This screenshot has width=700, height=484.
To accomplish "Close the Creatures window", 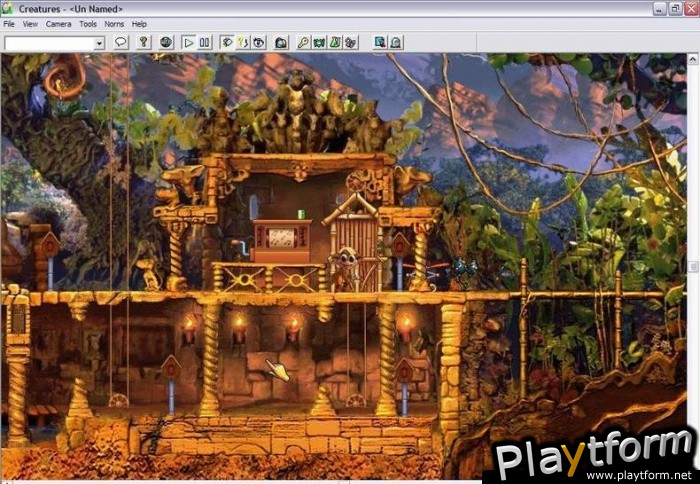I will 691,8.
